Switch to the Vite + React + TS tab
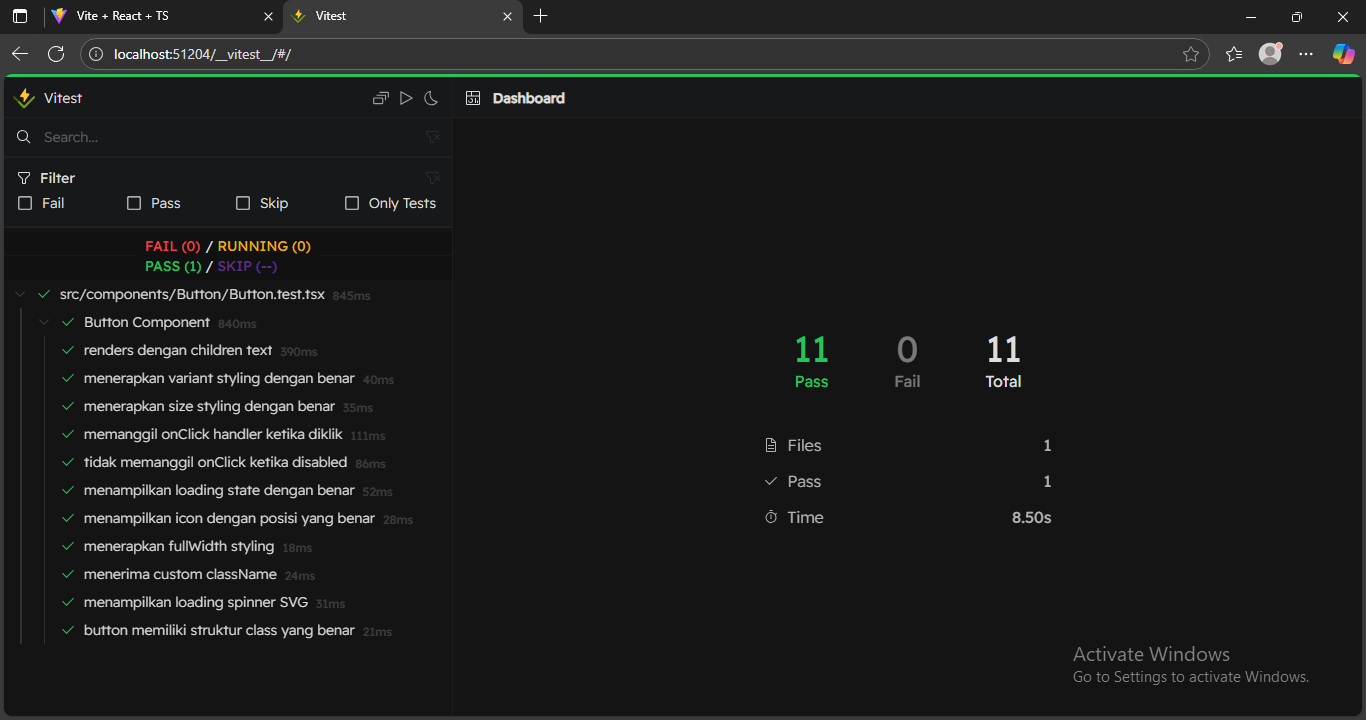Screen dimensions: 1366x720 (122, 16)
